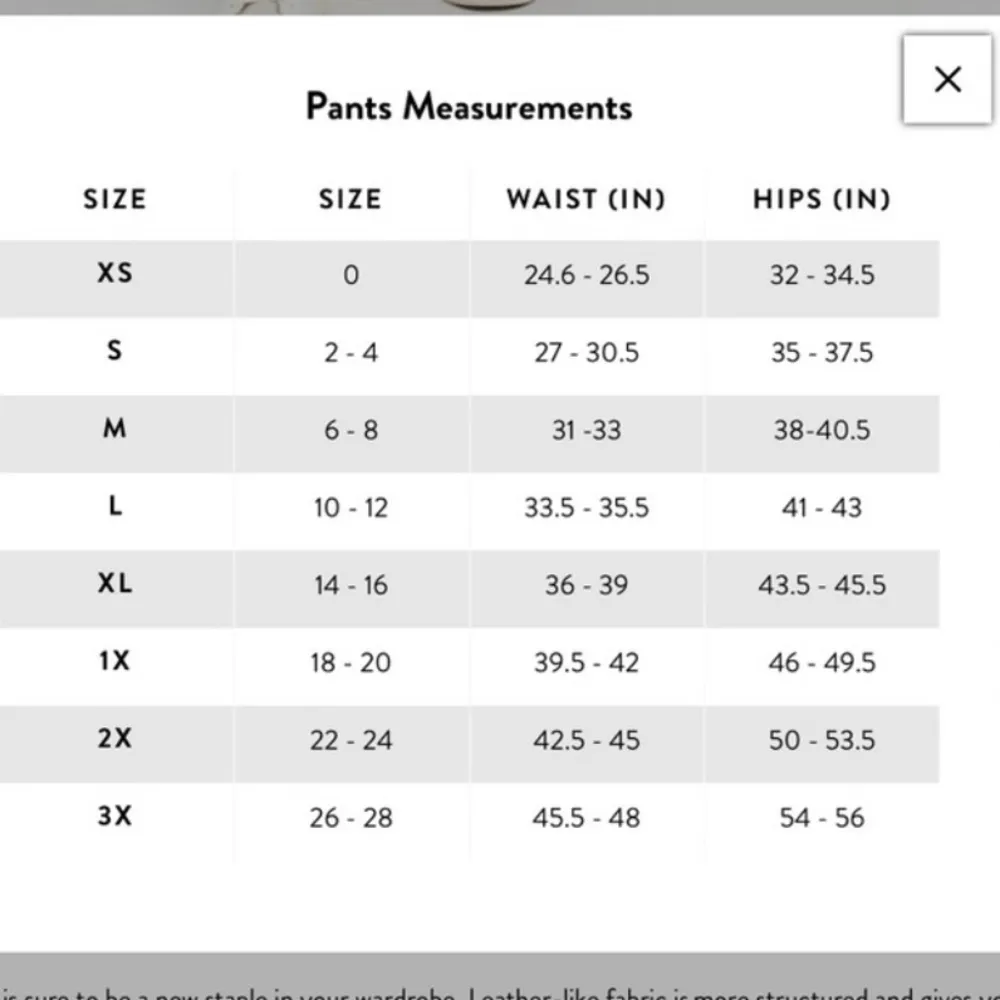Click the WAIST (IN) column header
The height and width of the screenshot is (1000, 1000).
(x=586, y=199)
